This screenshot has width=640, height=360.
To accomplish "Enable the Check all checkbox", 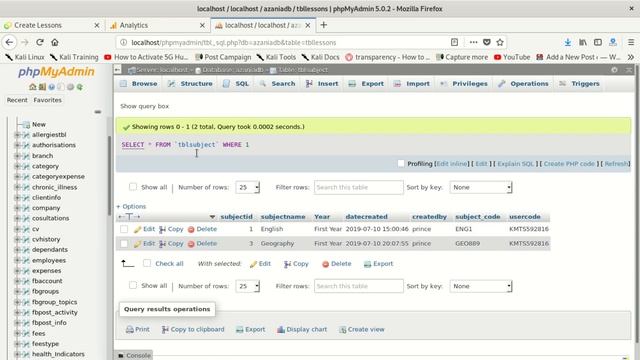I will (x=147, y=263).
